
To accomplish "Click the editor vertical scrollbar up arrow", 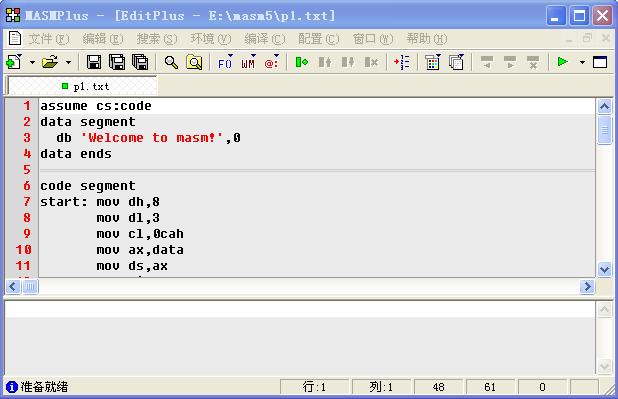I will pos(604,106).
